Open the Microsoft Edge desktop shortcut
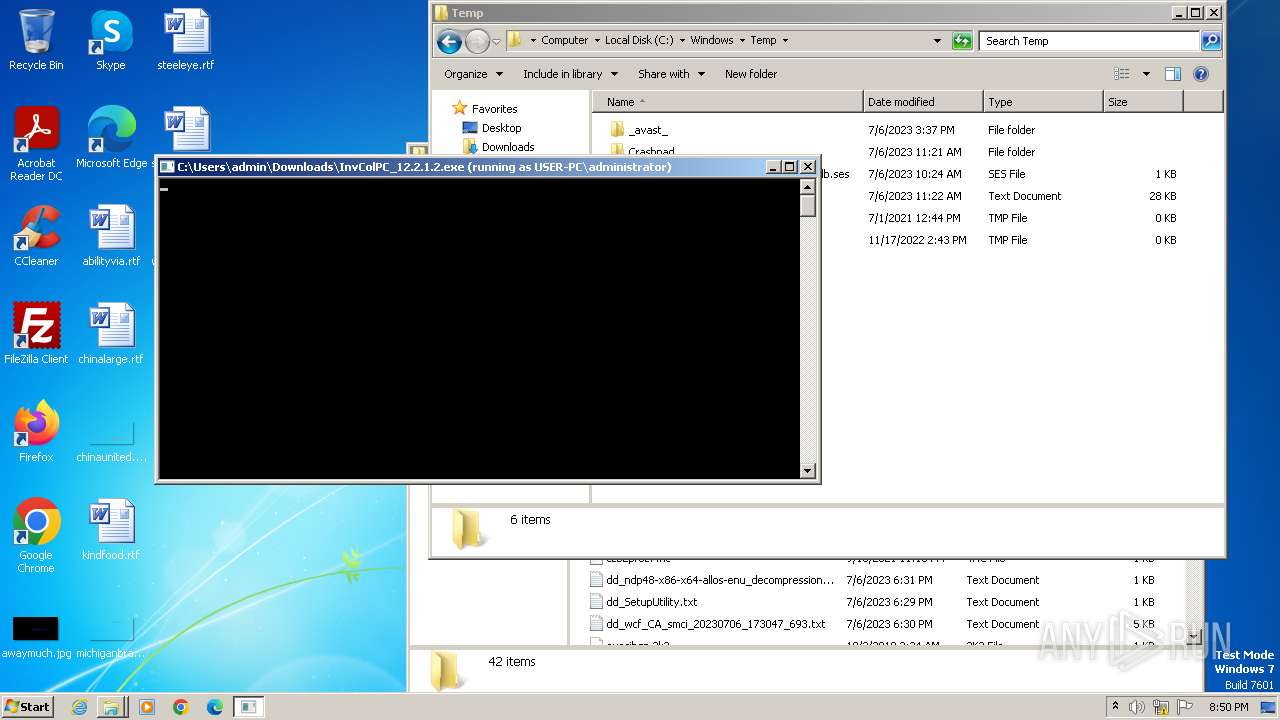Screen dimensions: 1280x720 pyautogui.click(x=111, y=138)
